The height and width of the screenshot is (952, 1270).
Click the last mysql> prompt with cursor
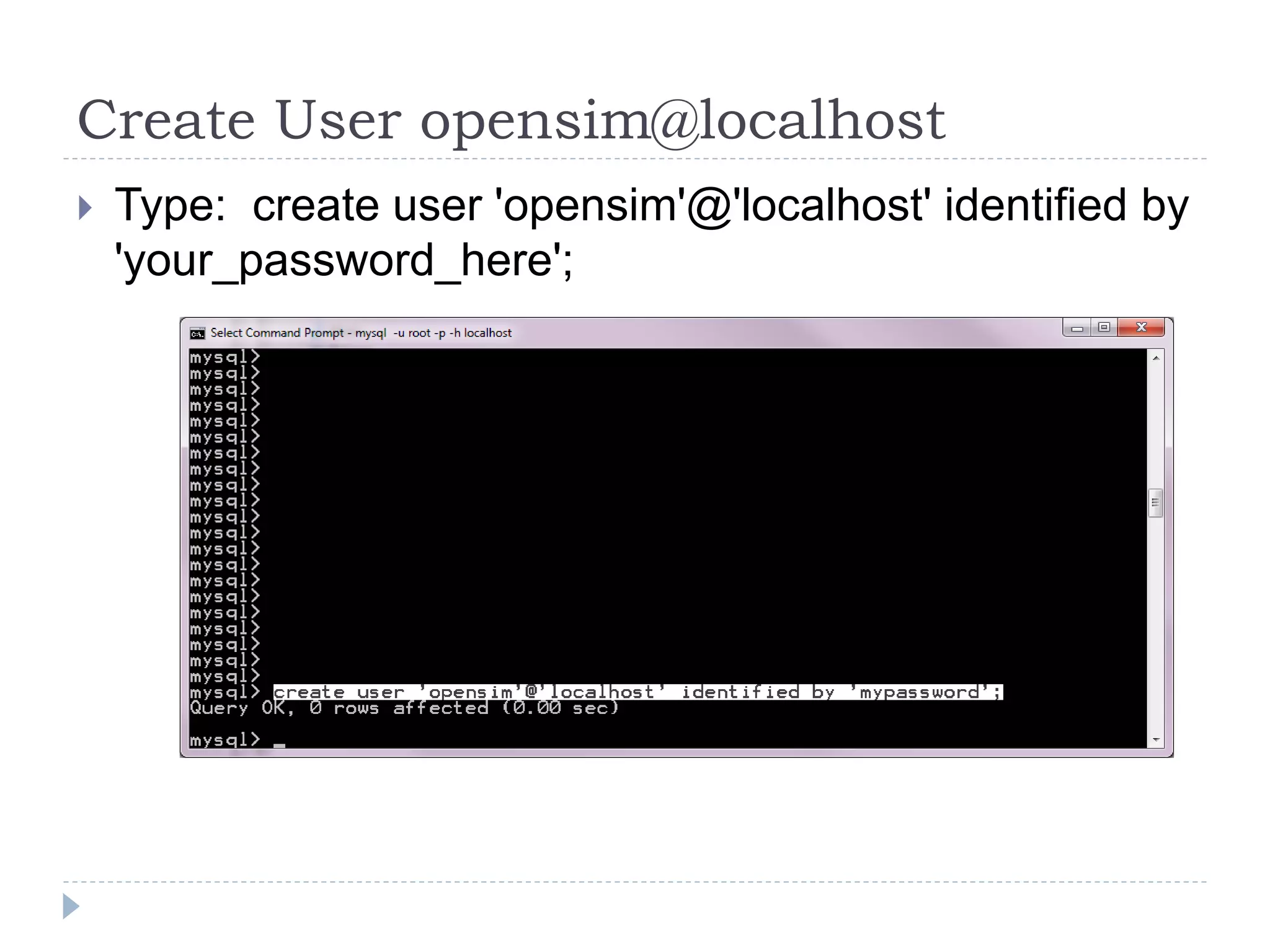coord(237,740)
